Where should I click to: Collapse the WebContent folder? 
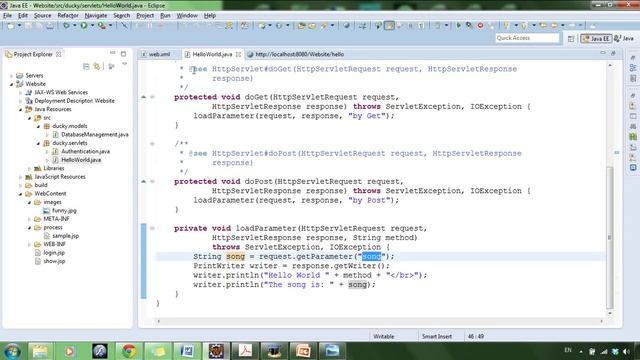pyautogui.click(x=20, y=194)
